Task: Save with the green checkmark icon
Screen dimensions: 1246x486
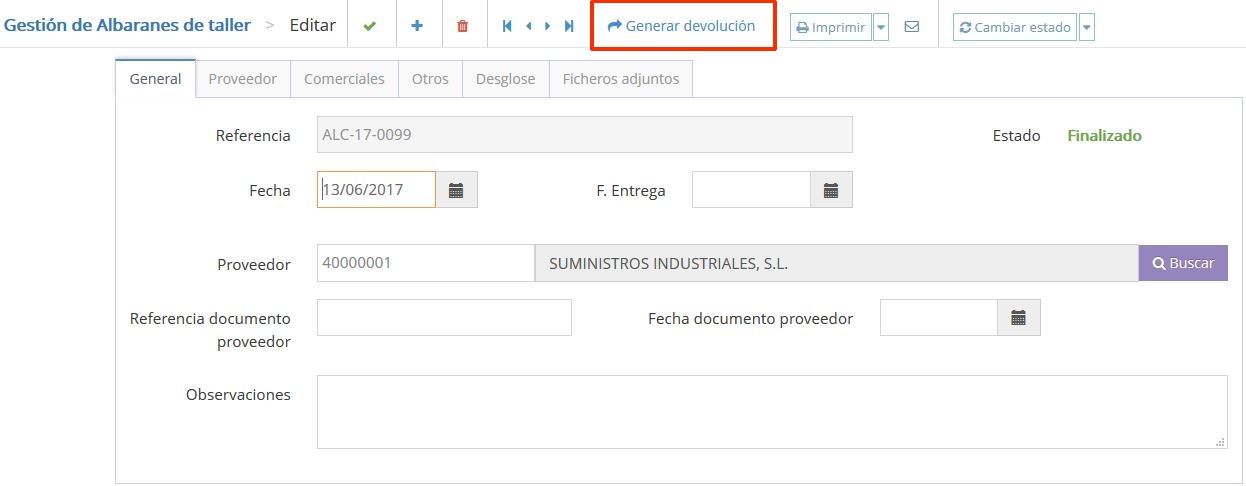Action: (370, 26)
